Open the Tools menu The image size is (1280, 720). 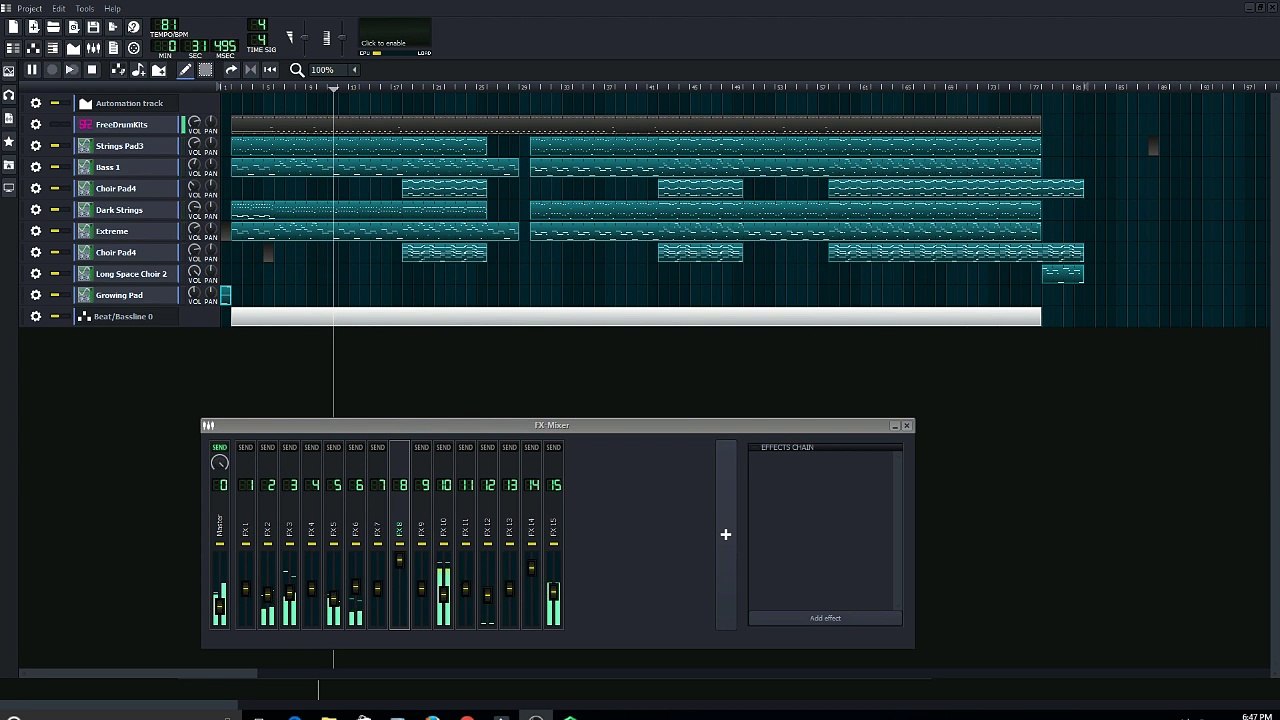[85, 9]
